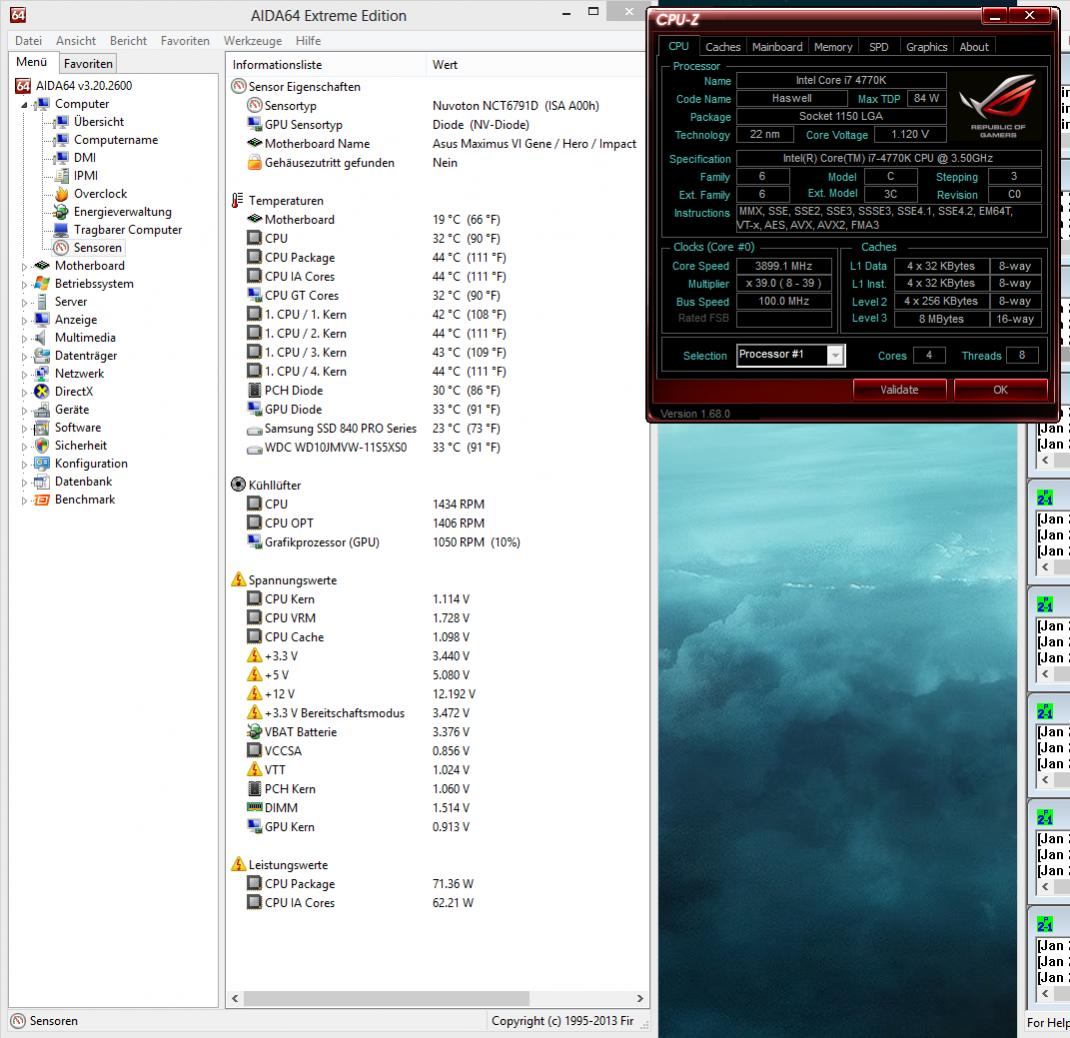Click AIDA64 v3.20.2600 root icon

pyautogui.click(x=23, y=86)
